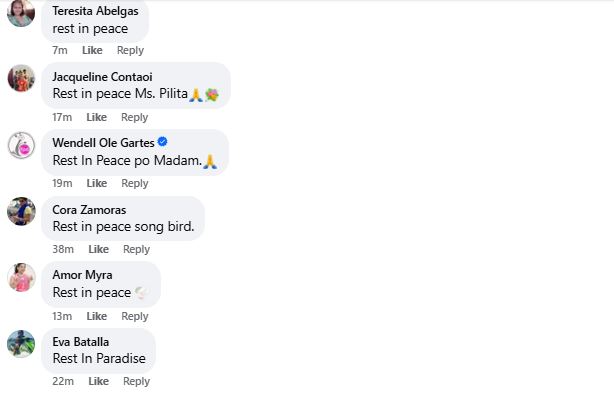Click the 17m timestamp on Jacqueline's comment
Image resolution: width=614 pixels, height=393 pixels.
62,117
